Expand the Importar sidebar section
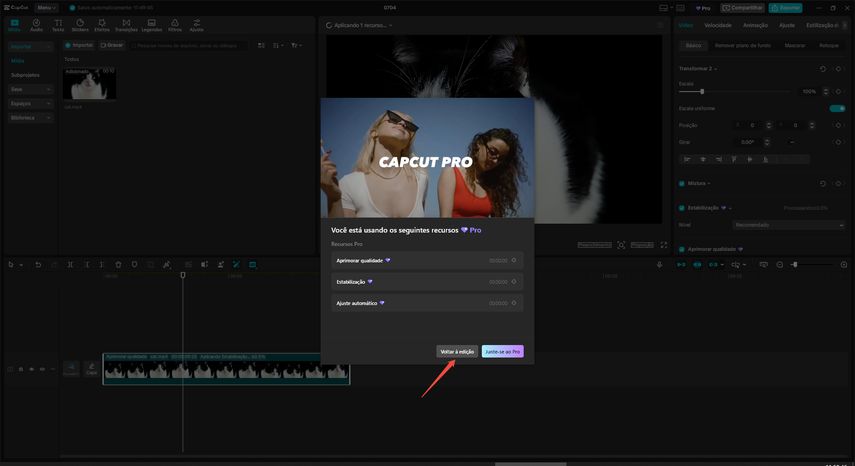 point(30,47)
